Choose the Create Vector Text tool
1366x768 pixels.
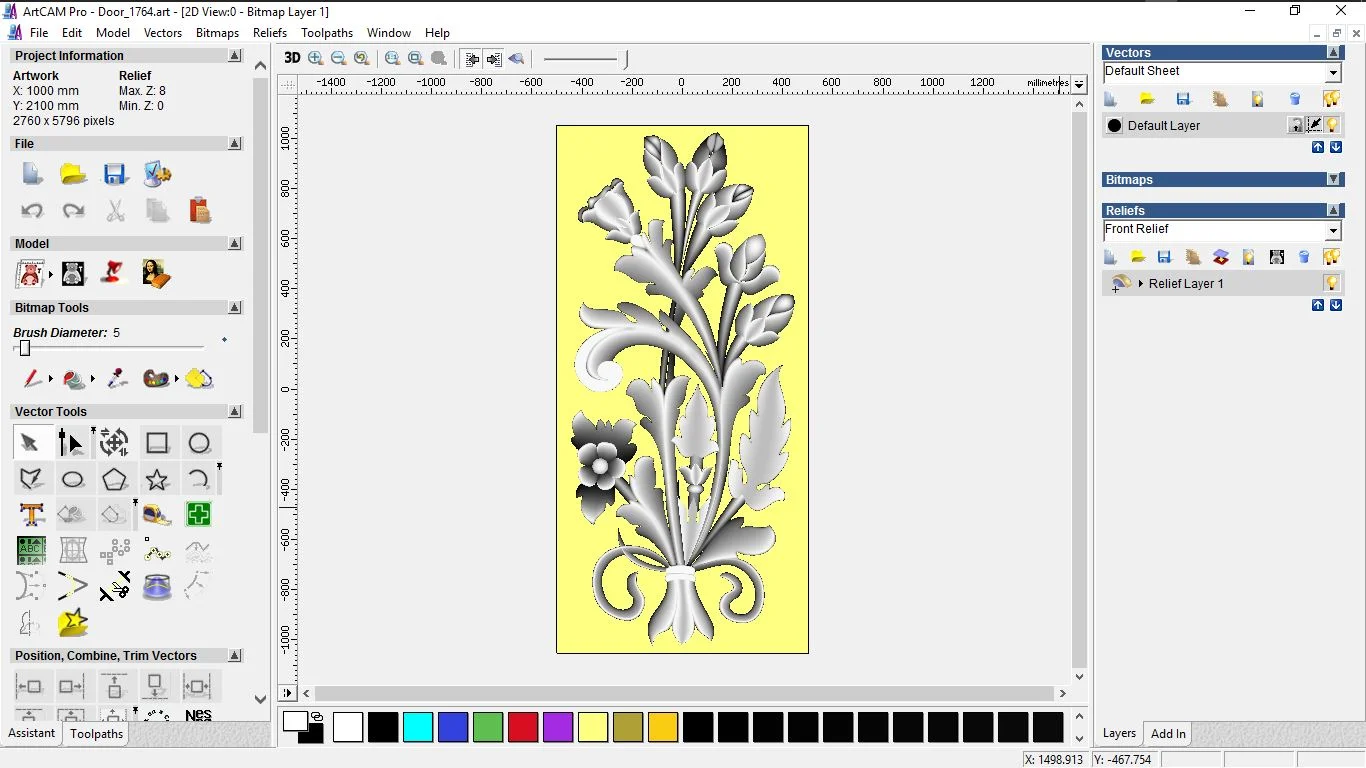31,515
